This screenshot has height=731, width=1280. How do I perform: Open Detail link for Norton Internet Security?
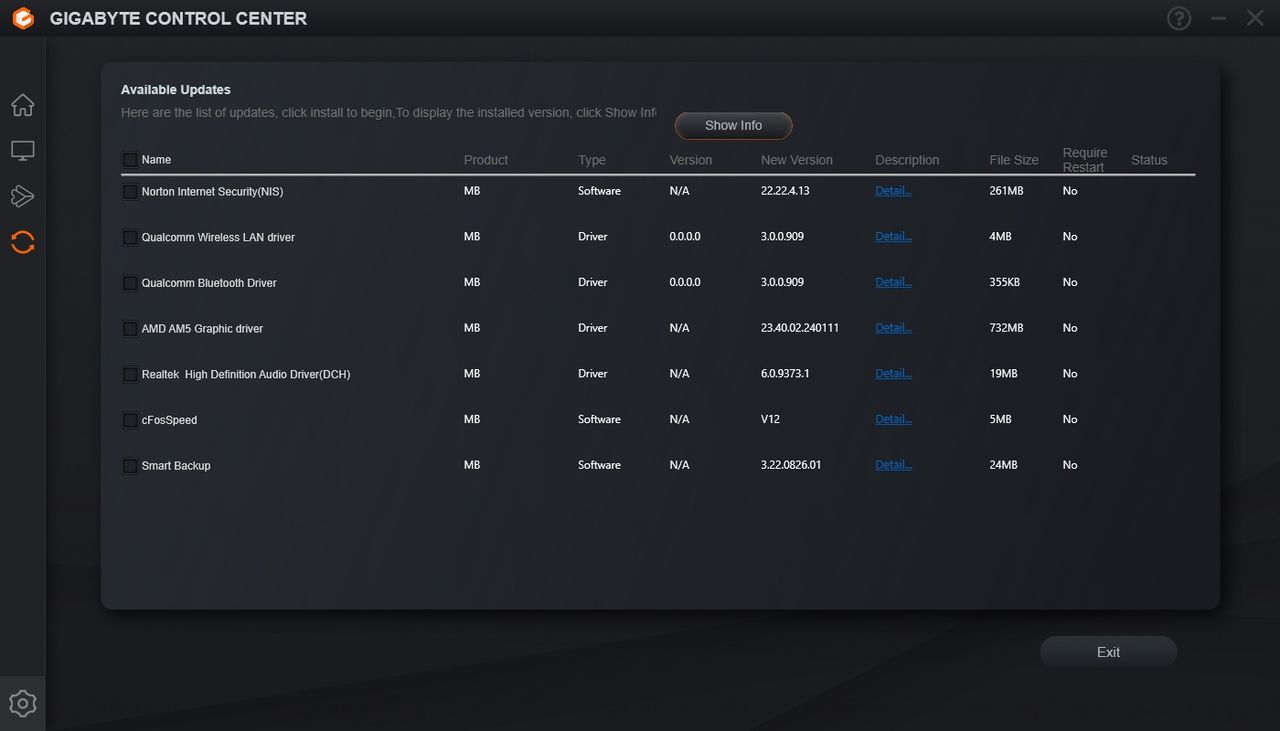coord(893,191)
